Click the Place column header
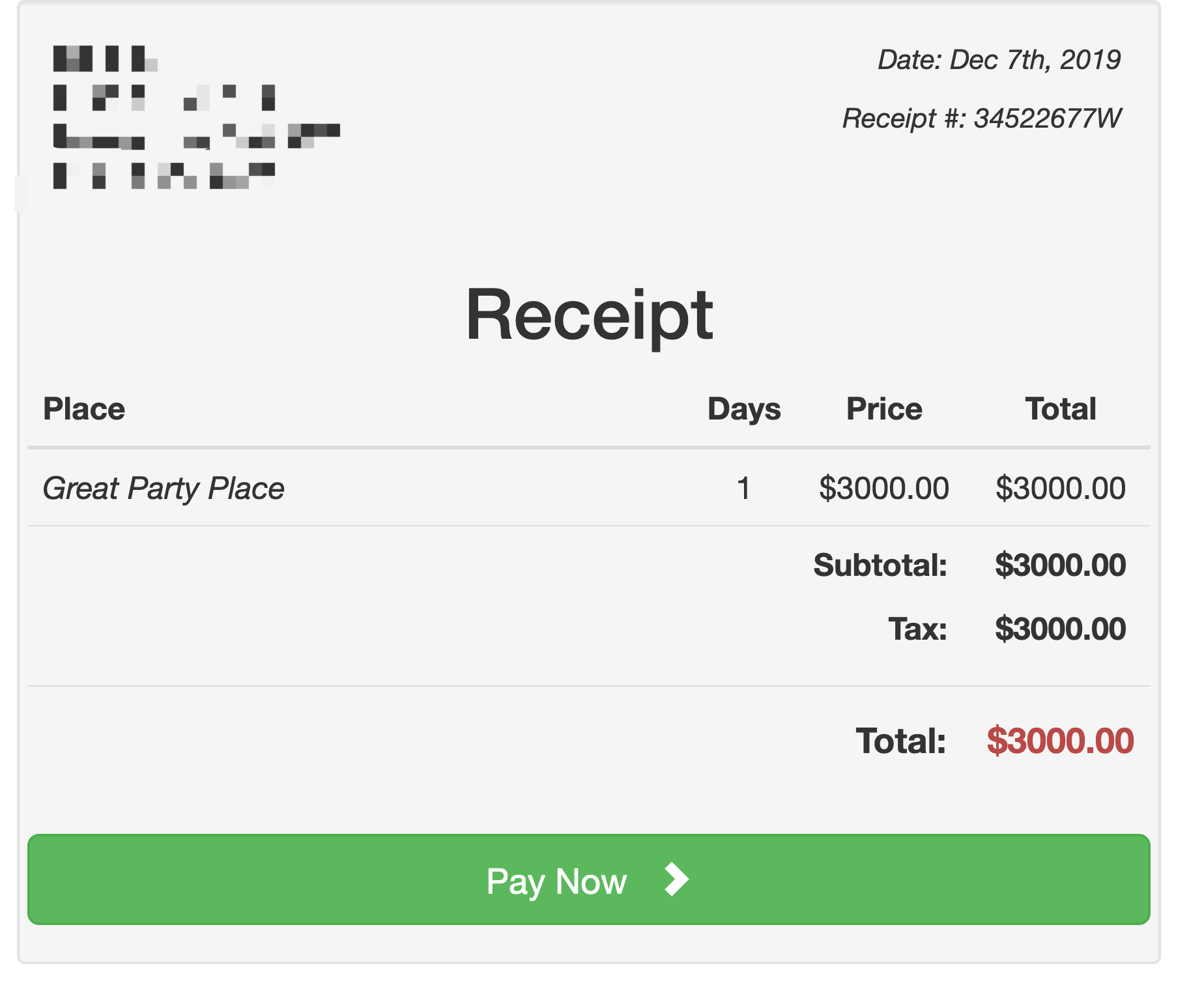 [x=84, y=409]
